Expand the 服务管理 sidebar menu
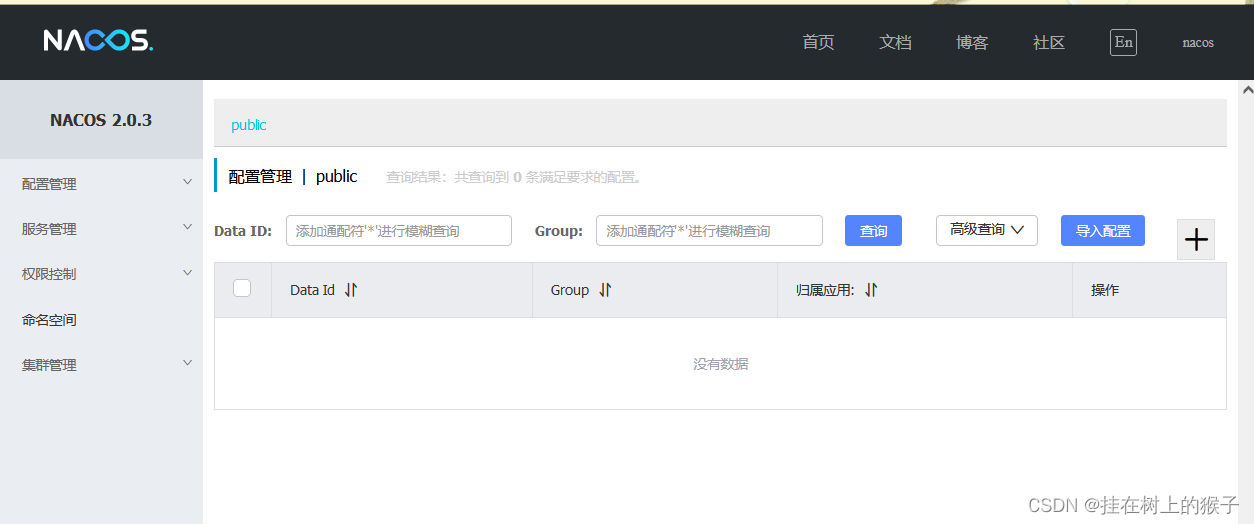 pyautogui.click(x=101, y=229)
